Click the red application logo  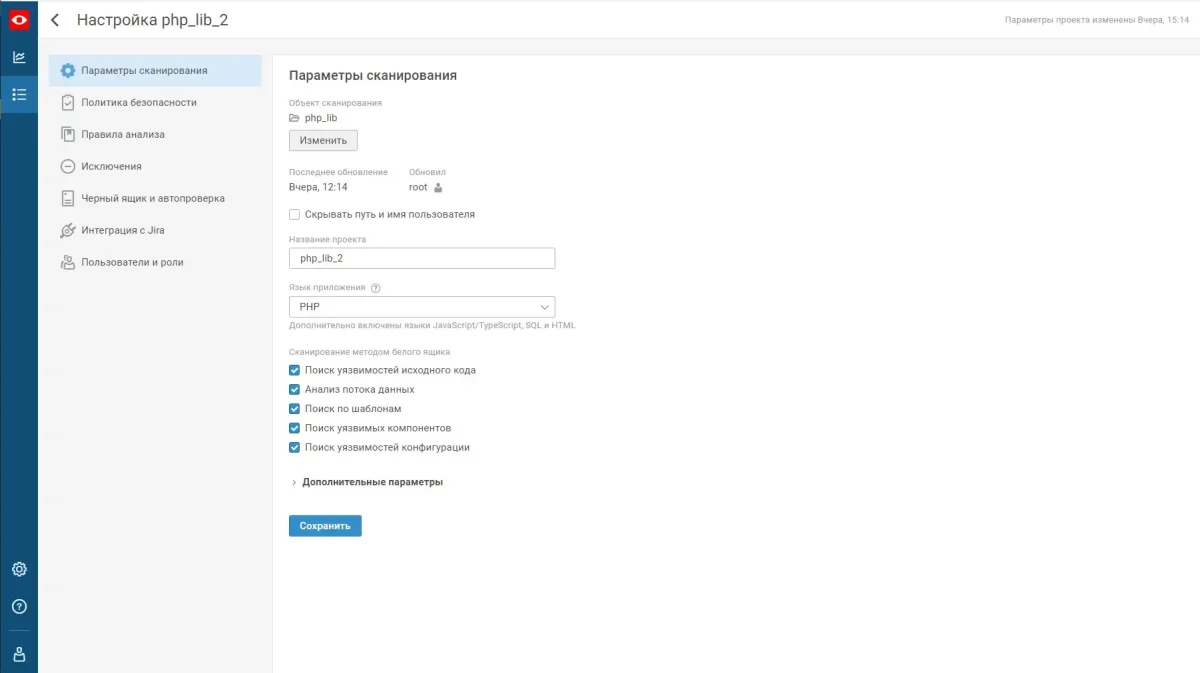pos(18,18)
